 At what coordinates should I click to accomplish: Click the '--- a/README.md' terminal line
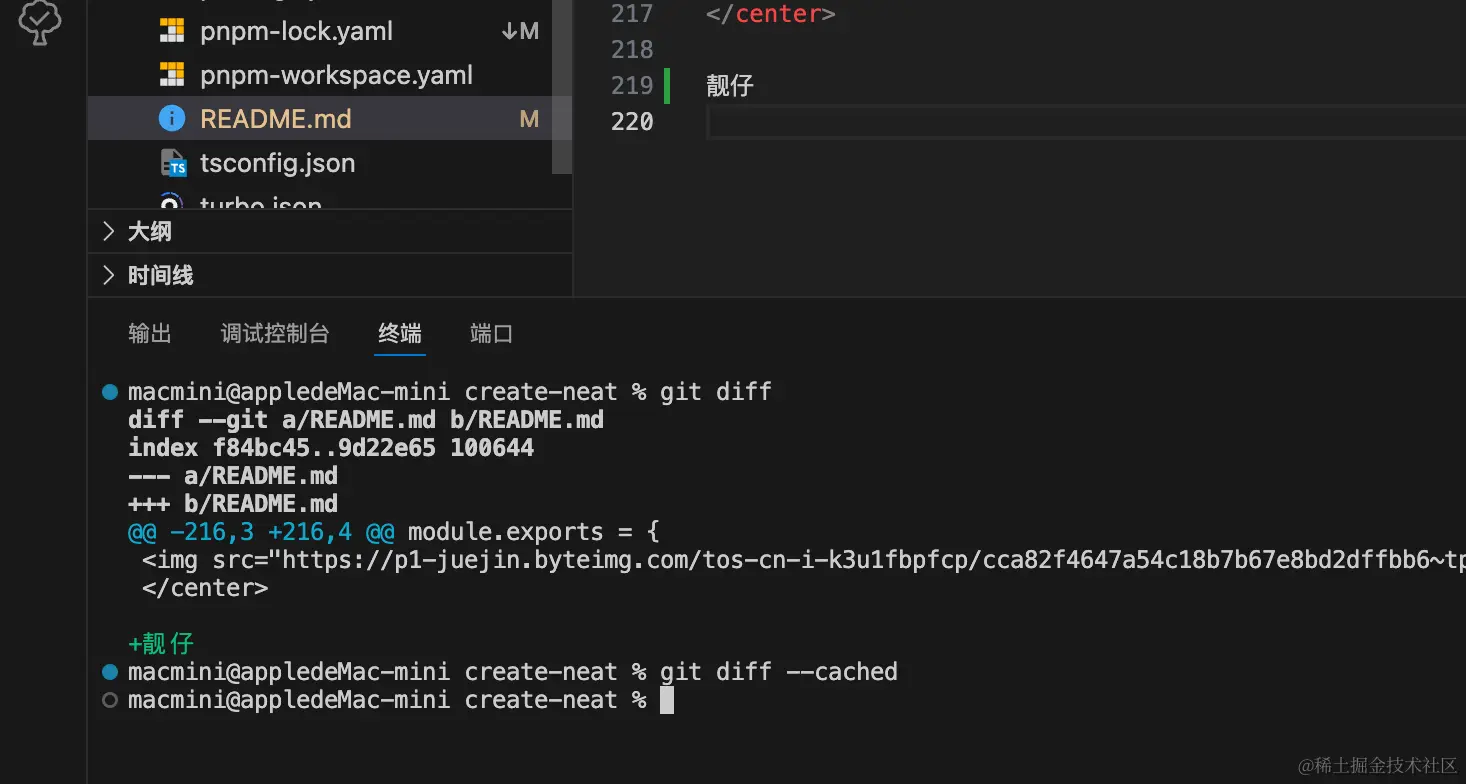click(233, 475)
